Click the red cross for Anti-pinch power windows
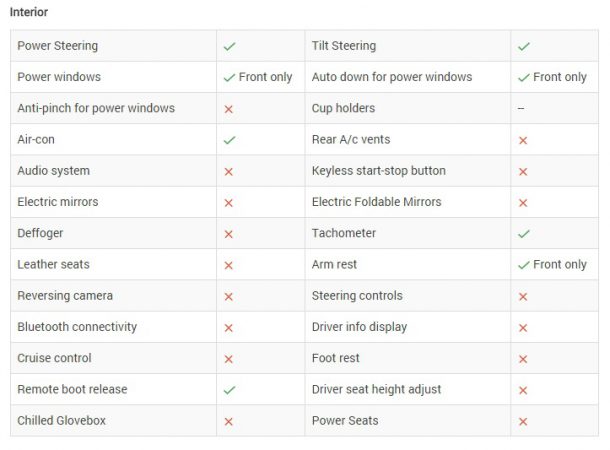 (229, 109)
